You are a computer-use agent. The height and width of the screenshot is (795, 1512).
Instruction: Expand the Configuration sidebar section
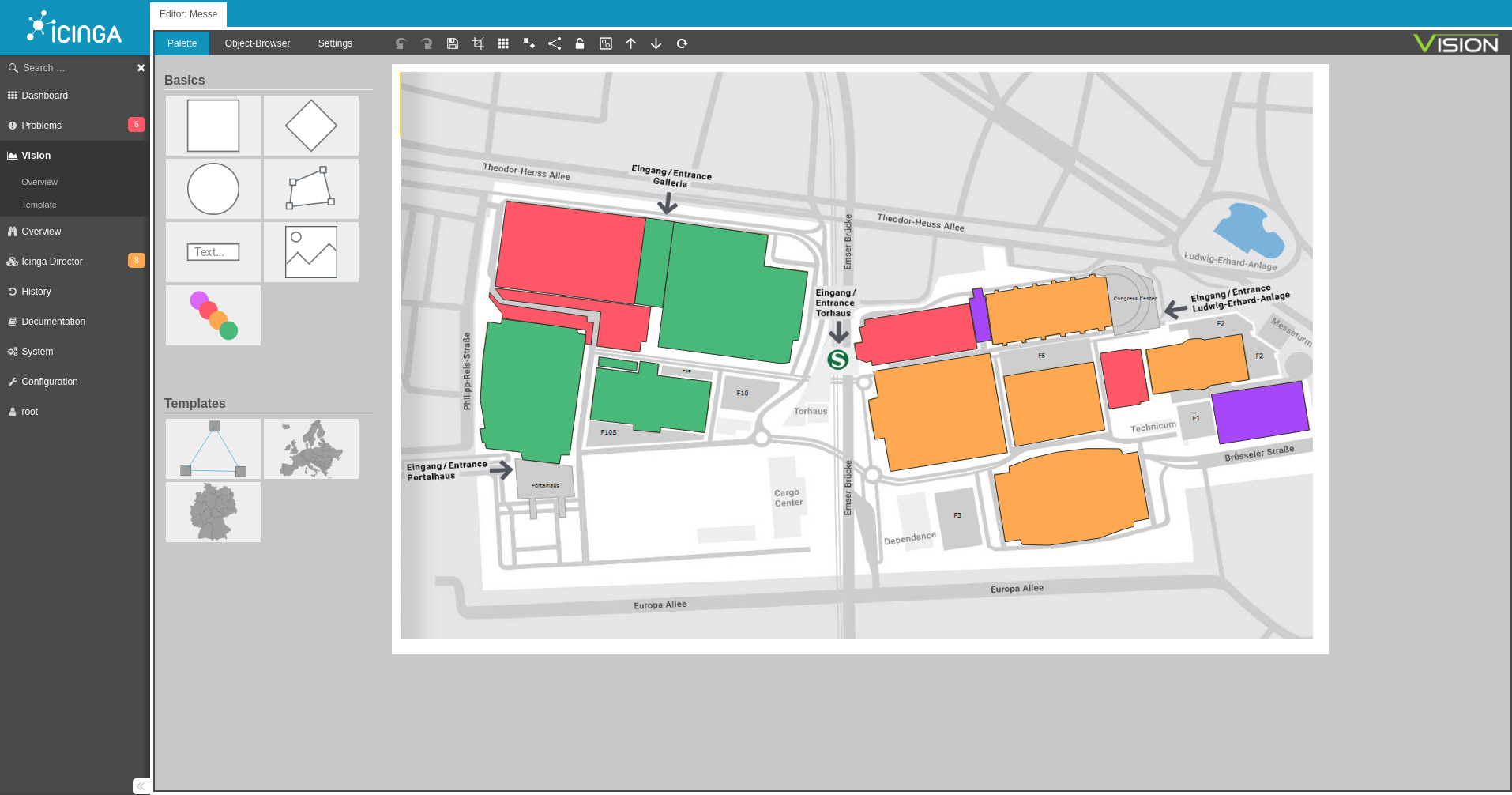pos(50,382)
